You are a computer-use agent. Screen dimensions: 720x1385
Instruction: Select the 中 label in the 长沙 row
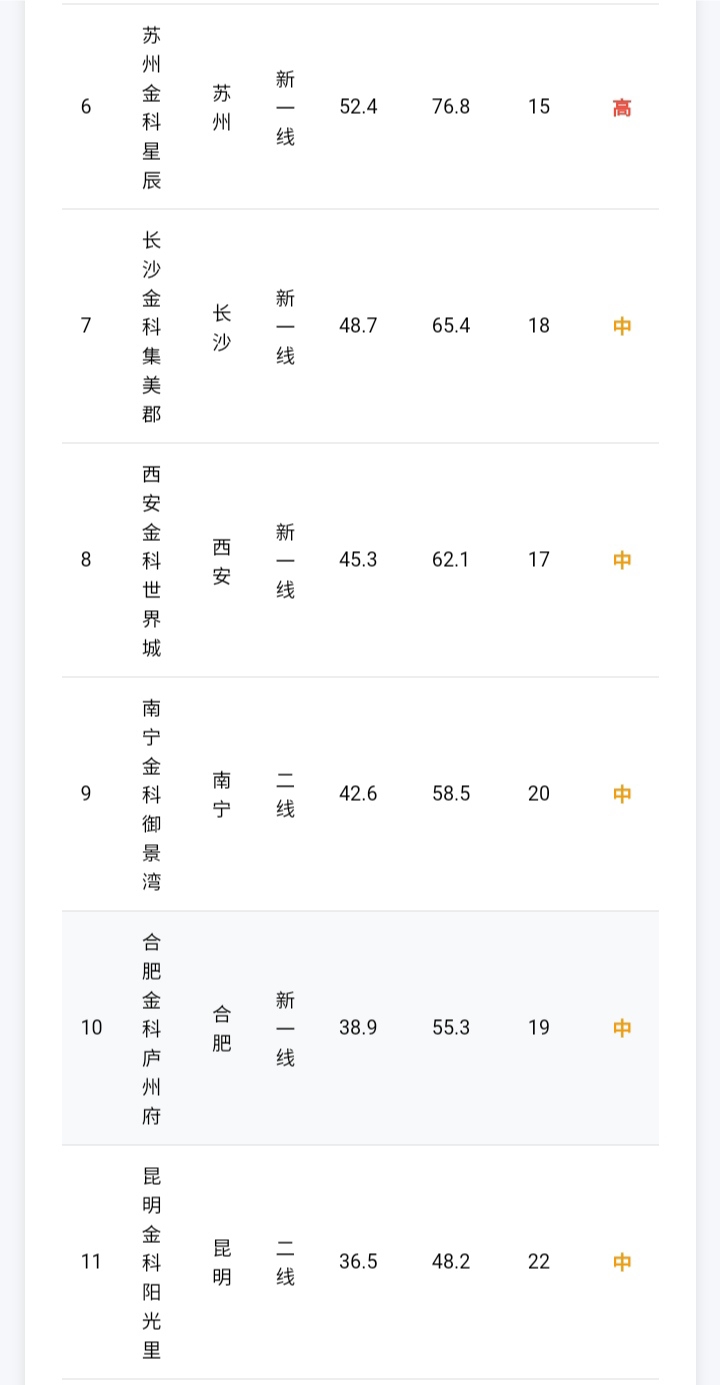(622, 326)
